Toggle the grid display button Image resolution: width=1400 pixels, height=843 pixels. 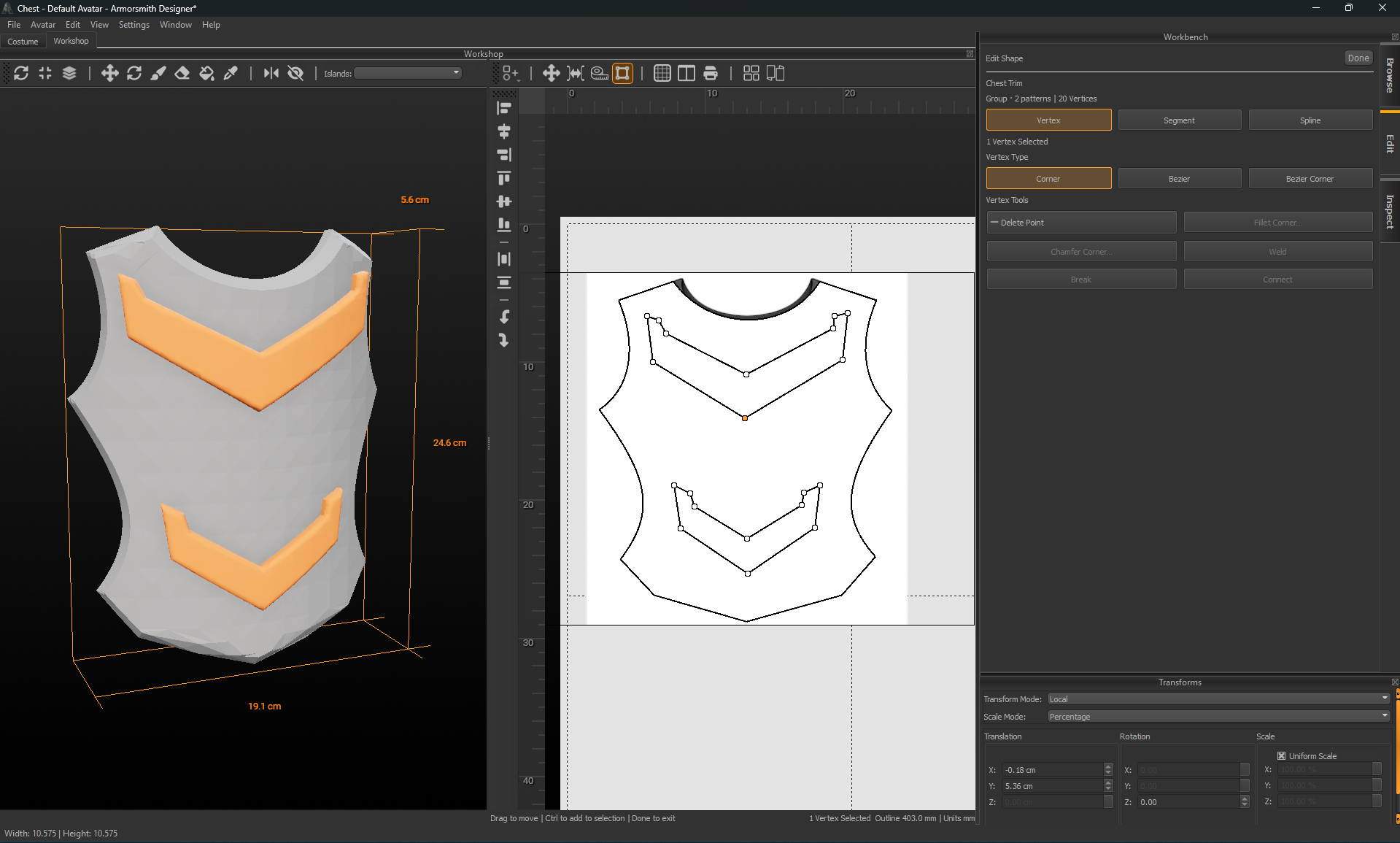pyautogui.click(x=662, y=73)
